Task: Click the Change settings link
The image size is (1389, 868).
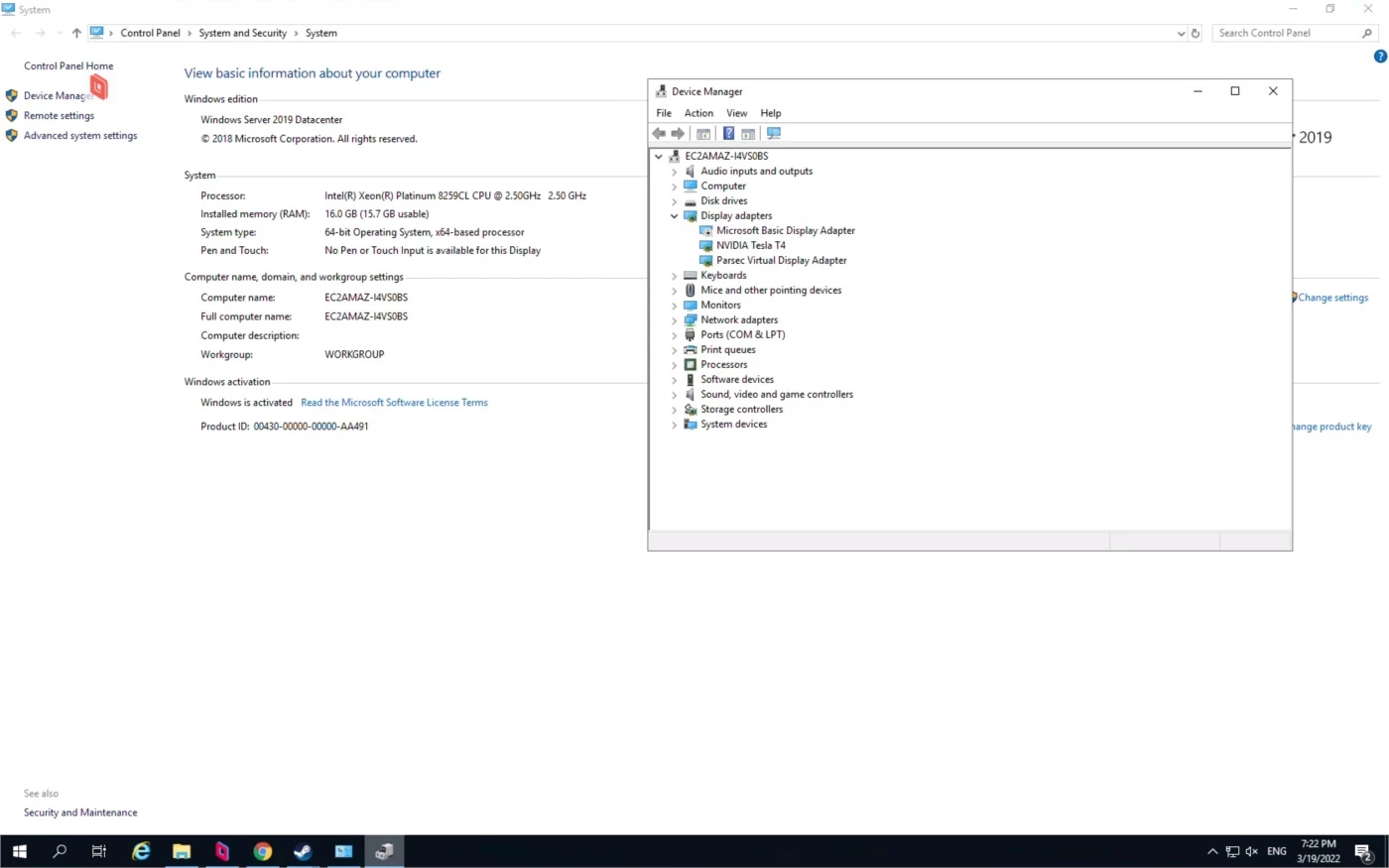Action: (1332, 298)
